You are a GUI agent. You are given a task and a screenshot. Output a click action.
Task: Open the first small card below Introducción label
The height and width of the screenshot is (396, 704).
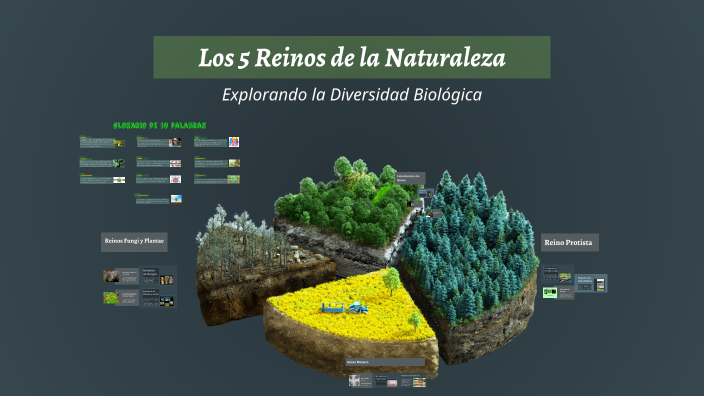[426, 193]
